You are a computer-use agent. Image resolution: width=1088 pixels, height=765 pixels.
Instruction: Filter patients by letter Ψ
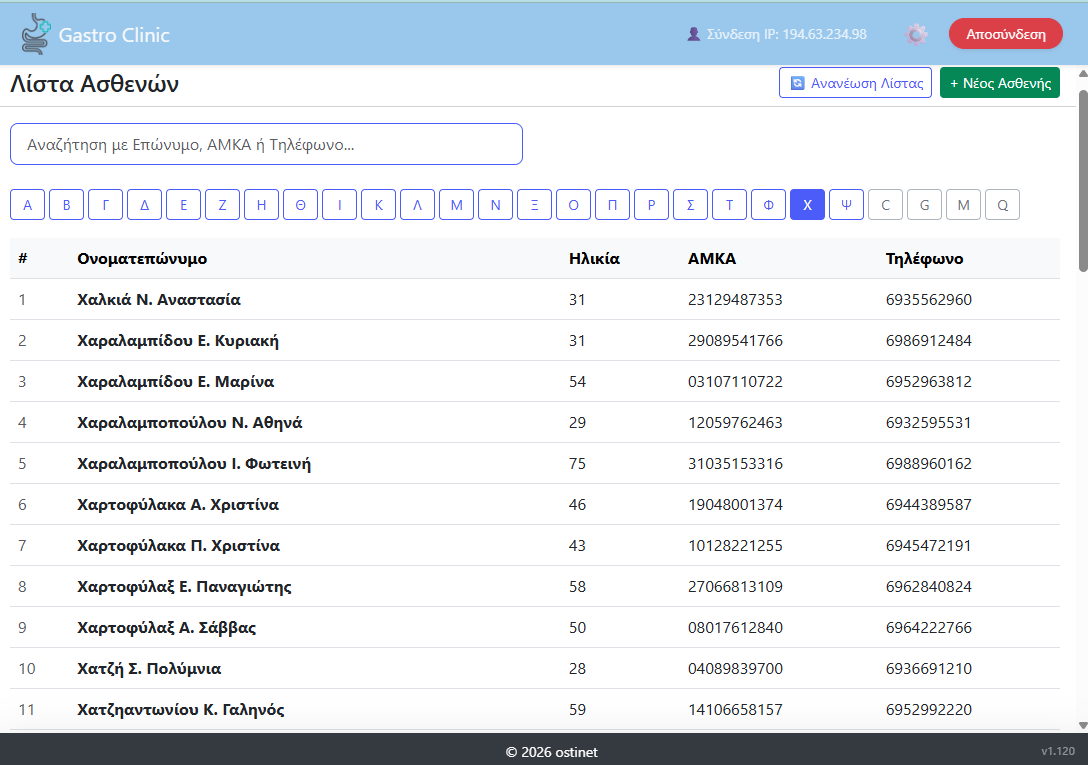click(x=846, y=205)
